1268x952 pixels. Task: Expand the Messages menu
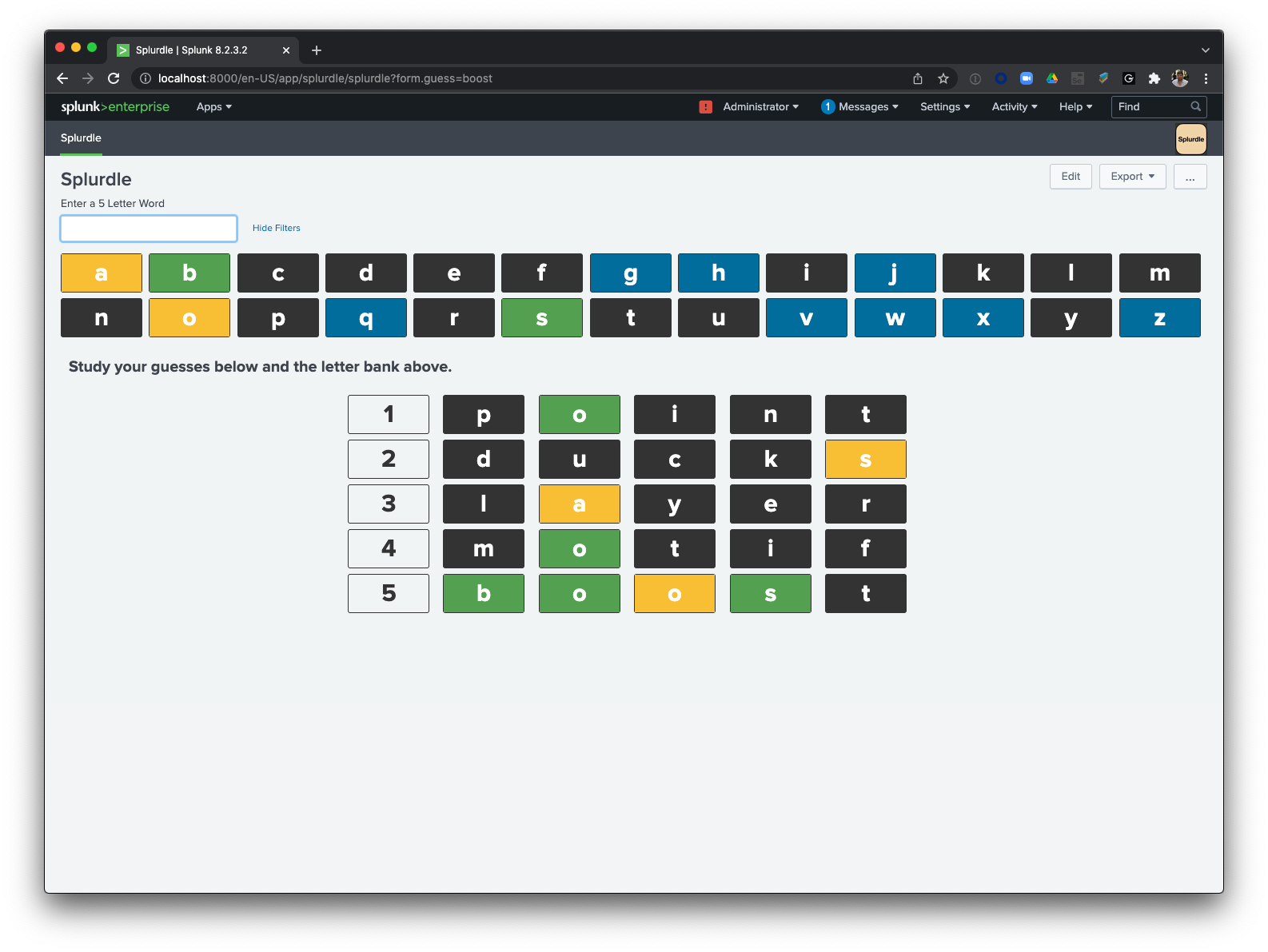pyautogui.click(x=868, y=107)
